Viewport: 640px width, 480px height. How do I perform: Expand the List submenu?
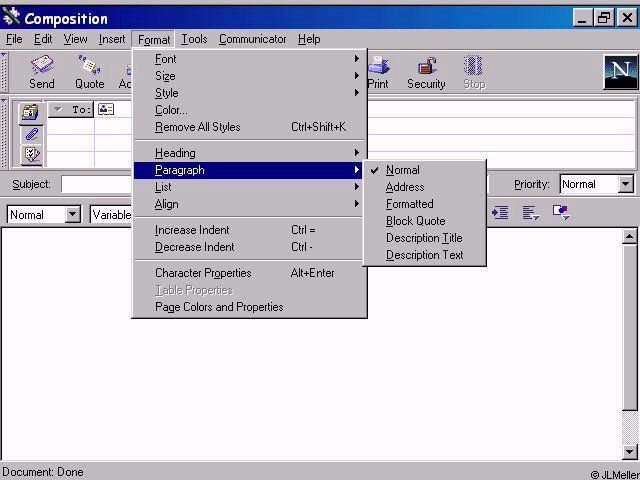pyautogui.click(x=249, y=187)
